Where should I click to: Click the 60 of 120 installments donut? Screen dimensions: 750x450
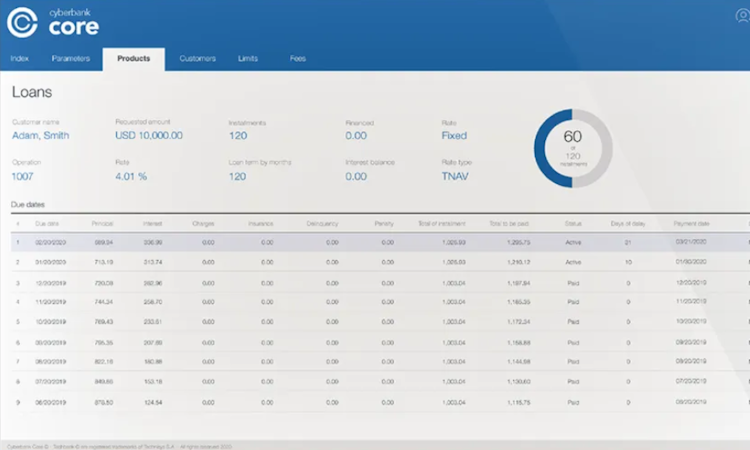tap(573, 148)
